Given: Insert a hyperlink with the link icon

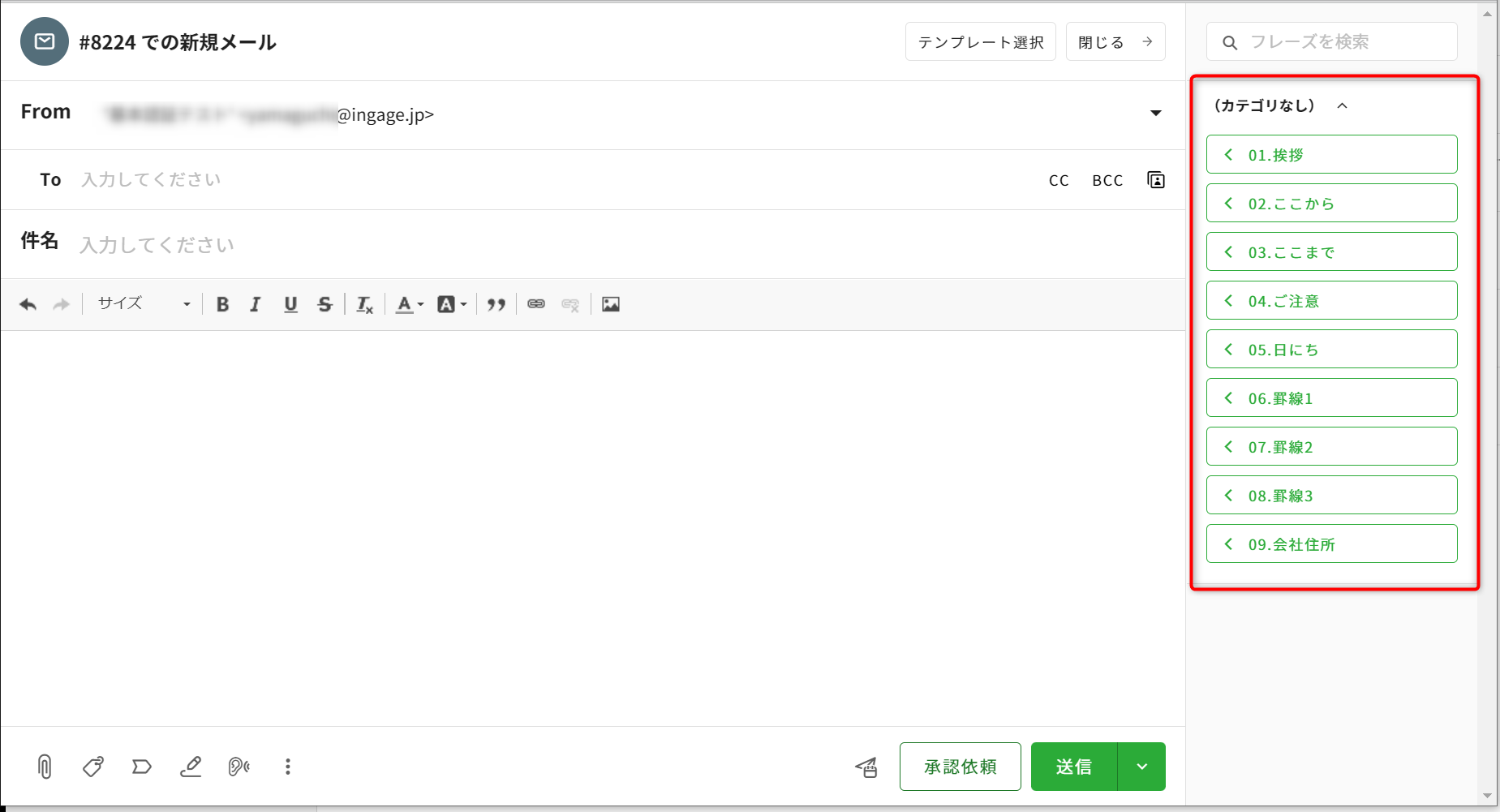Looking at the screenshot, I should (536, 304).
